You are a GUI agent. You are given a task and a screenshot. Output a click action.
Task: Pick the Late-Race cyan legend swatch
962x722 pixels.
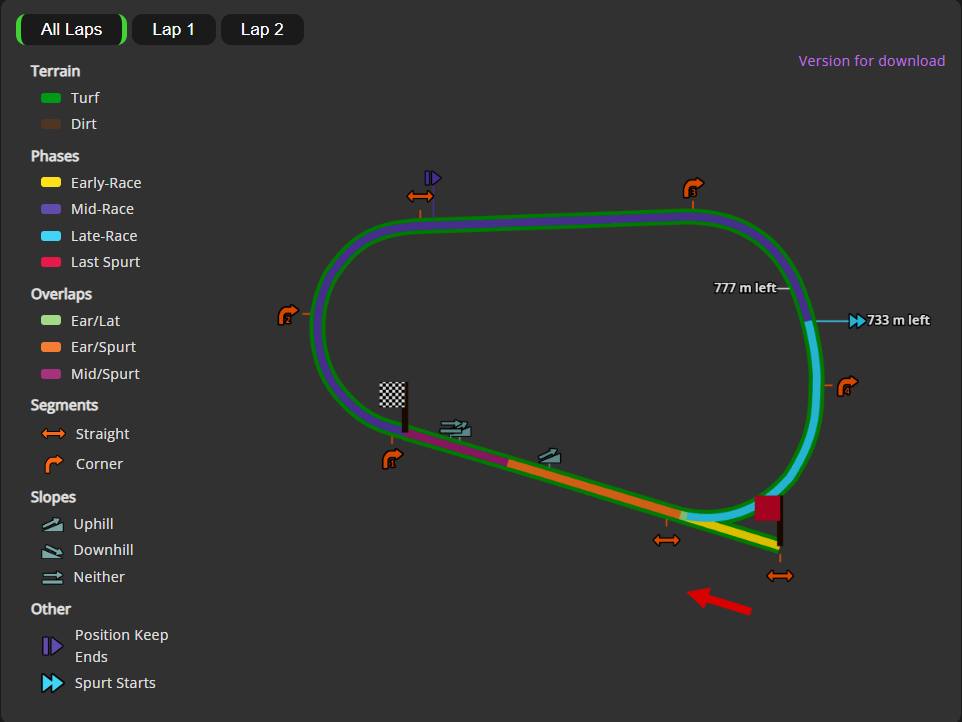tap(51, 236)
